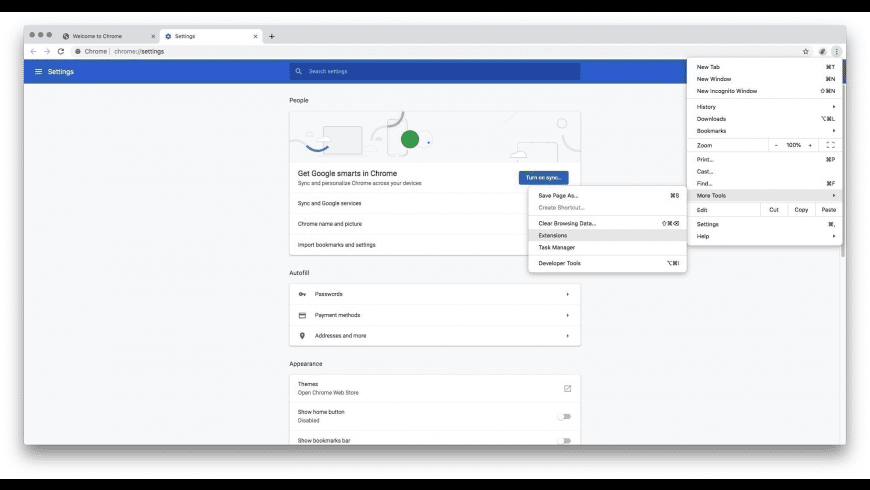Click Turn on sync button

(x=543, y=178)
